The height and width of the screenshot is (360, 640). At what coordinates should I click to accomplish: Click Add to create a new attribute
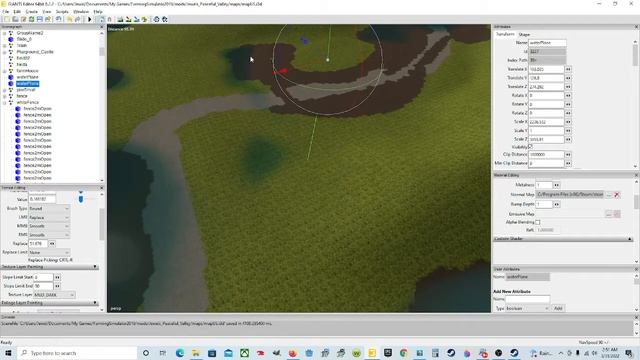(558, 309)
